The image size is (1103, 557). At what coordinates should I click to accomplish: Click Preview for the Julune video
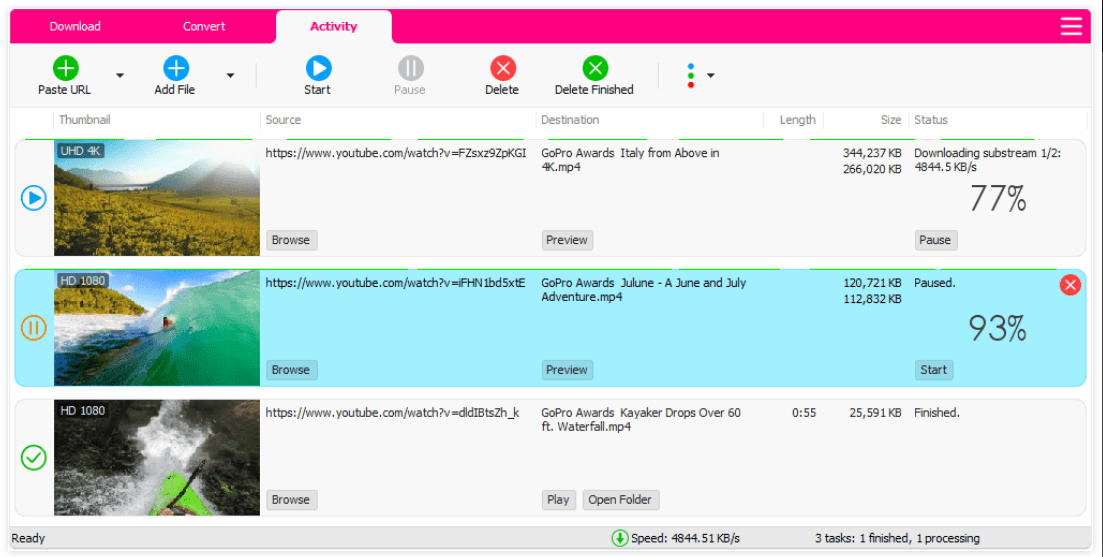[567, 370]
